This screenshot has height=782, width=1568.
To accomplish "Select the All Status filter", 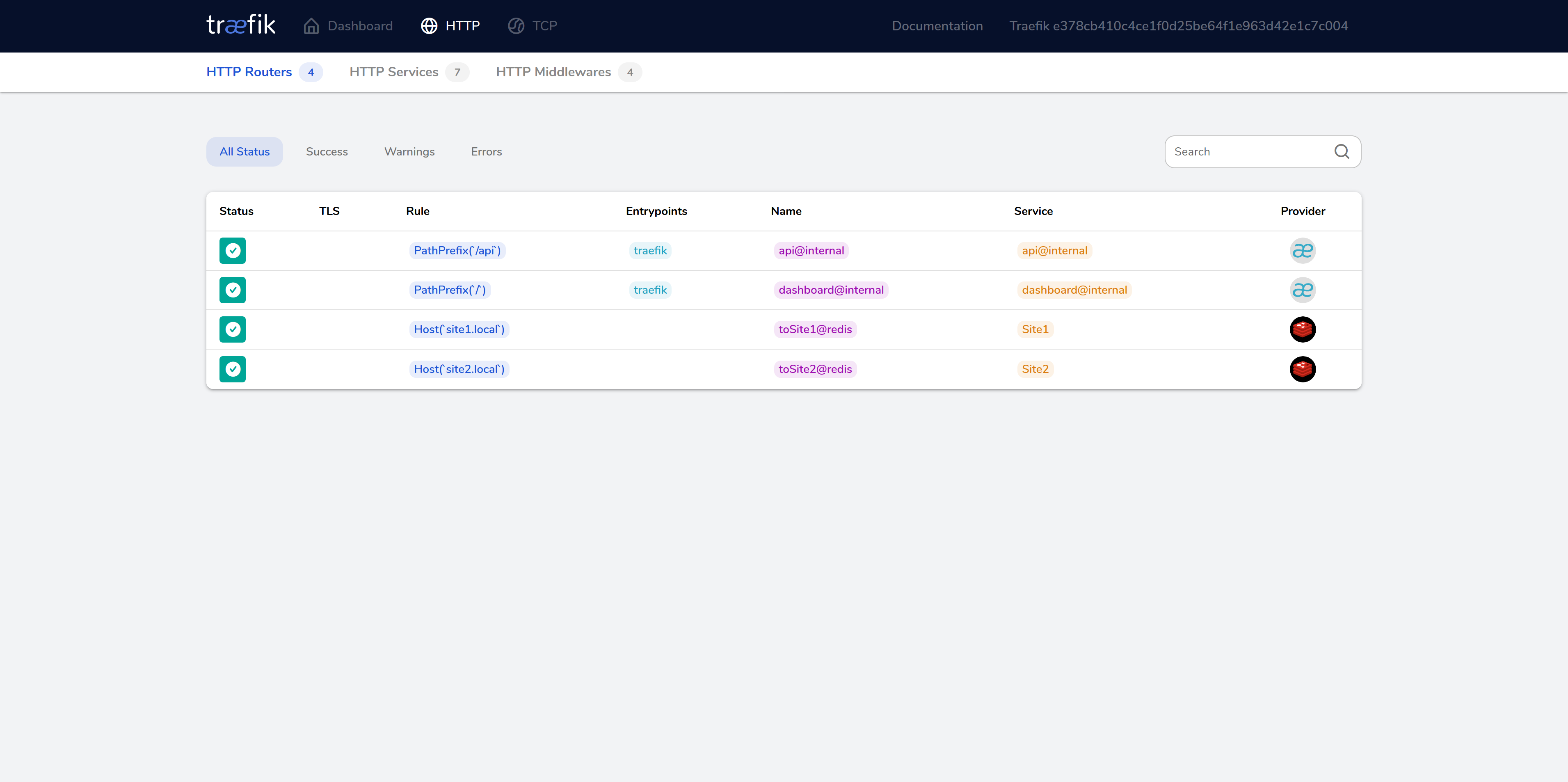I will pos(244,151).
